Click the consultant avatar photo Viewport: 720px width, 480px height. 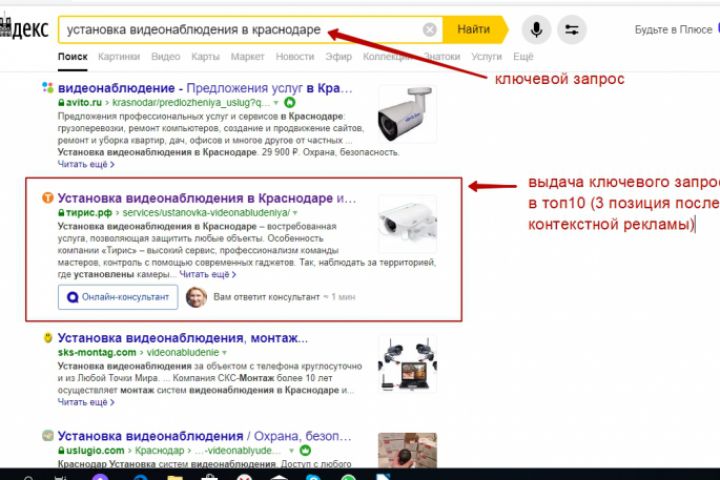point(196,297)
